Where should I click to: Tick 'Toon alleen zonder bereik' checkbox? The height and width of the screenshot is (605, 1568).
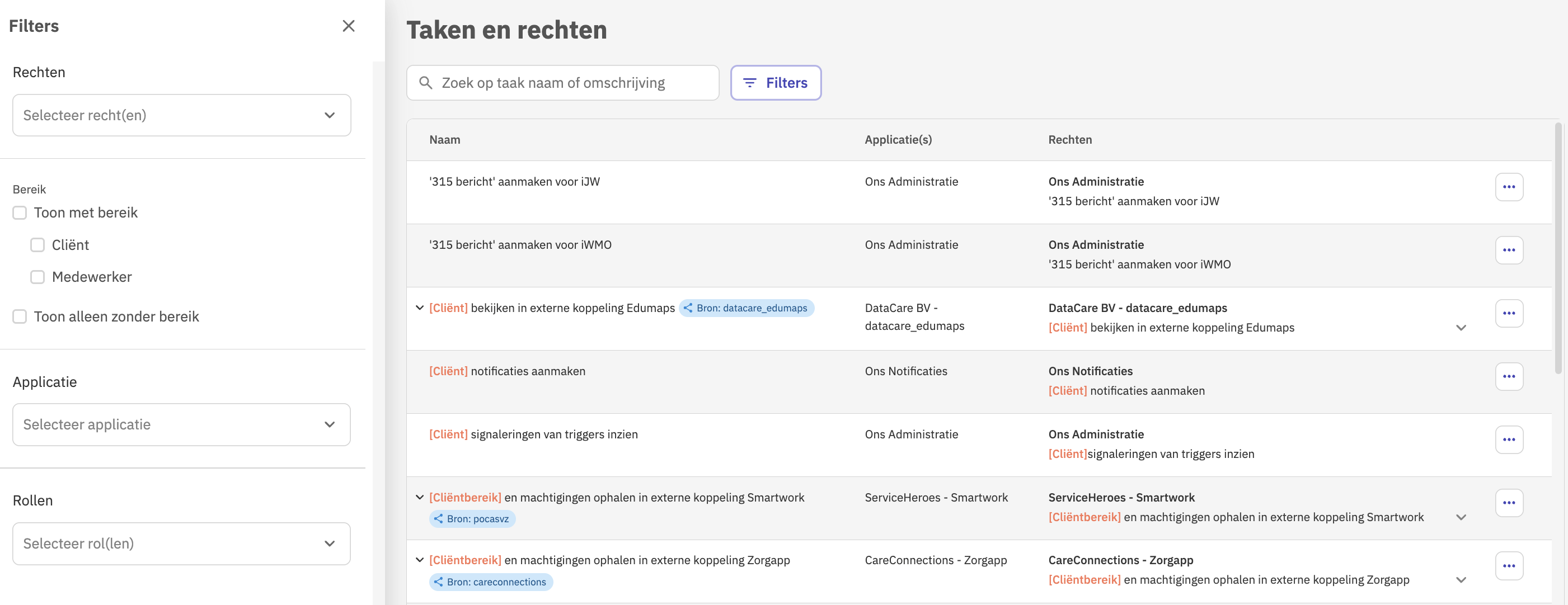pos(20,316)
